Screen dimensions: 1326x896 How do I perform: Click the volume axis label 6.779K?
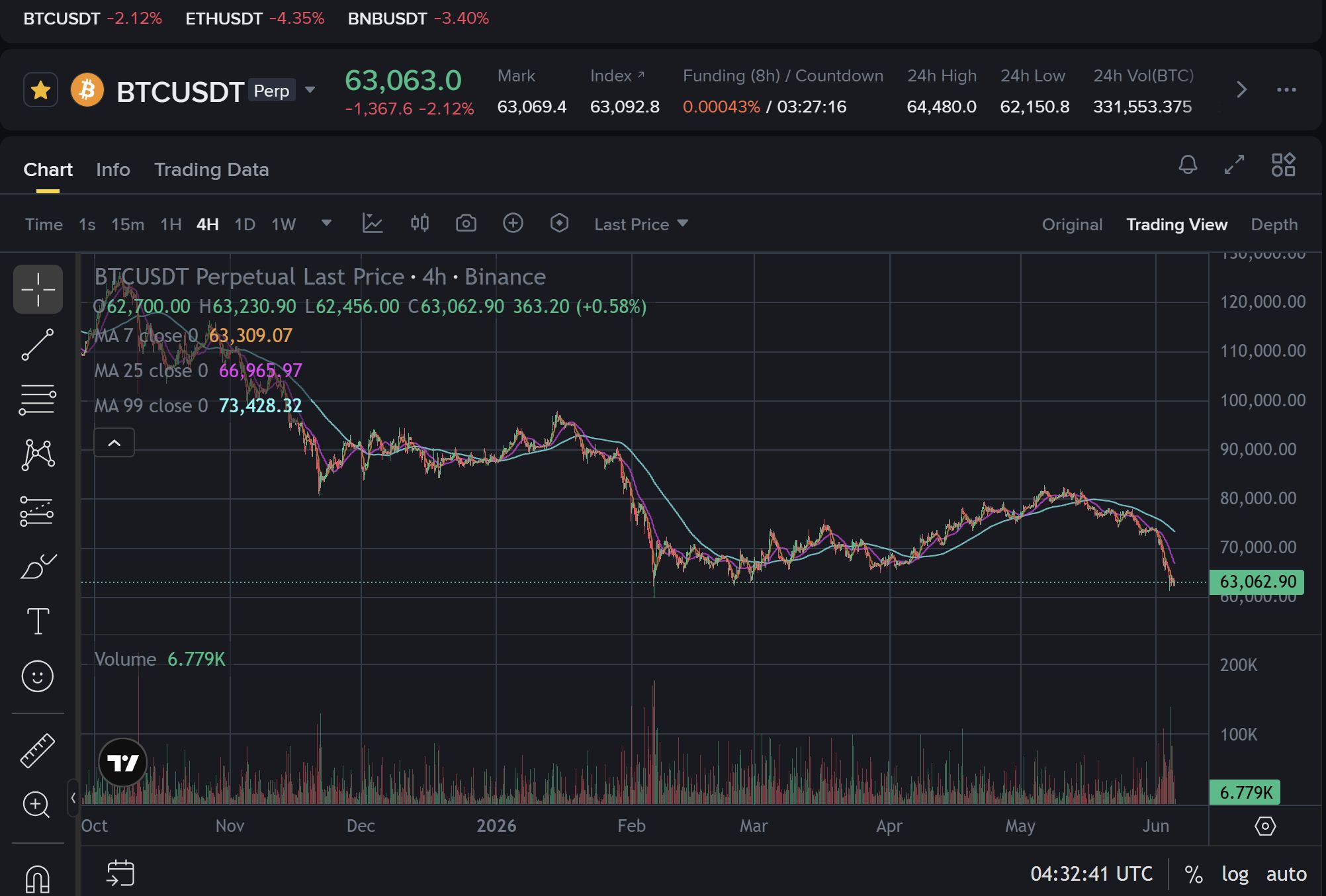coord(1245,792)
